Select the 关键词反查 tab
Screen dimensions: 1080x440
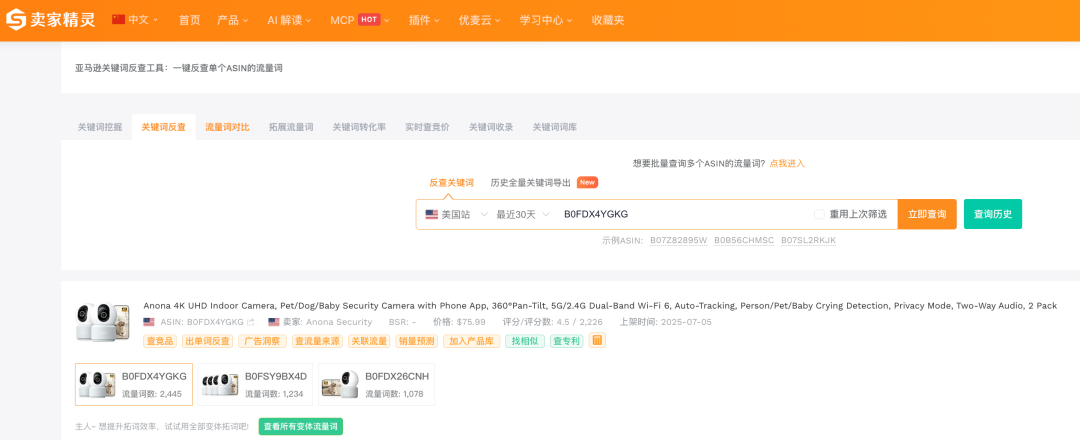[x=163, y=127]
